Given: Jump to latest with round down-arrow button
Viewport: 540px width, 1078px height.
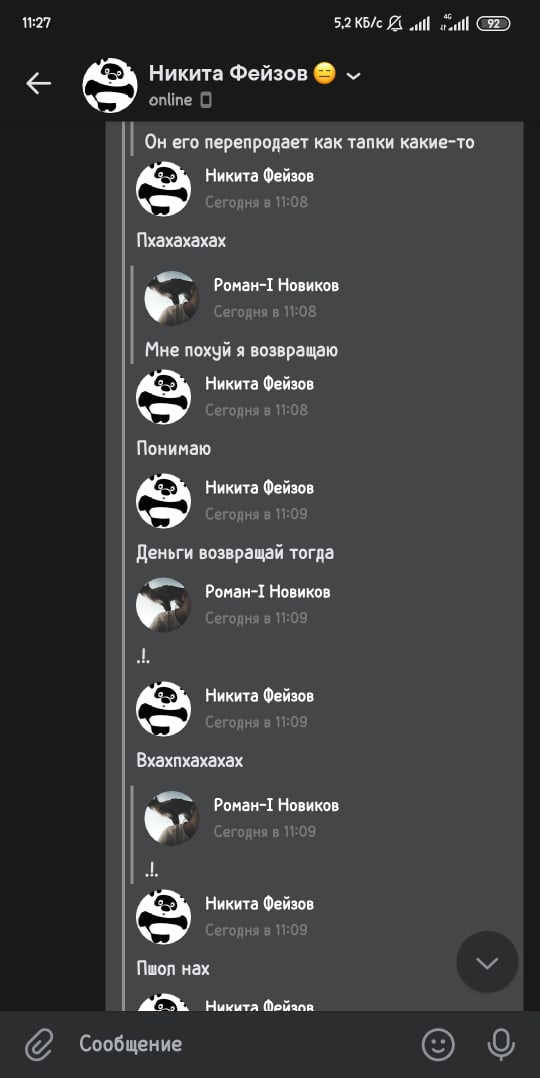Looking at the screenshot, I should coord(487,962).
